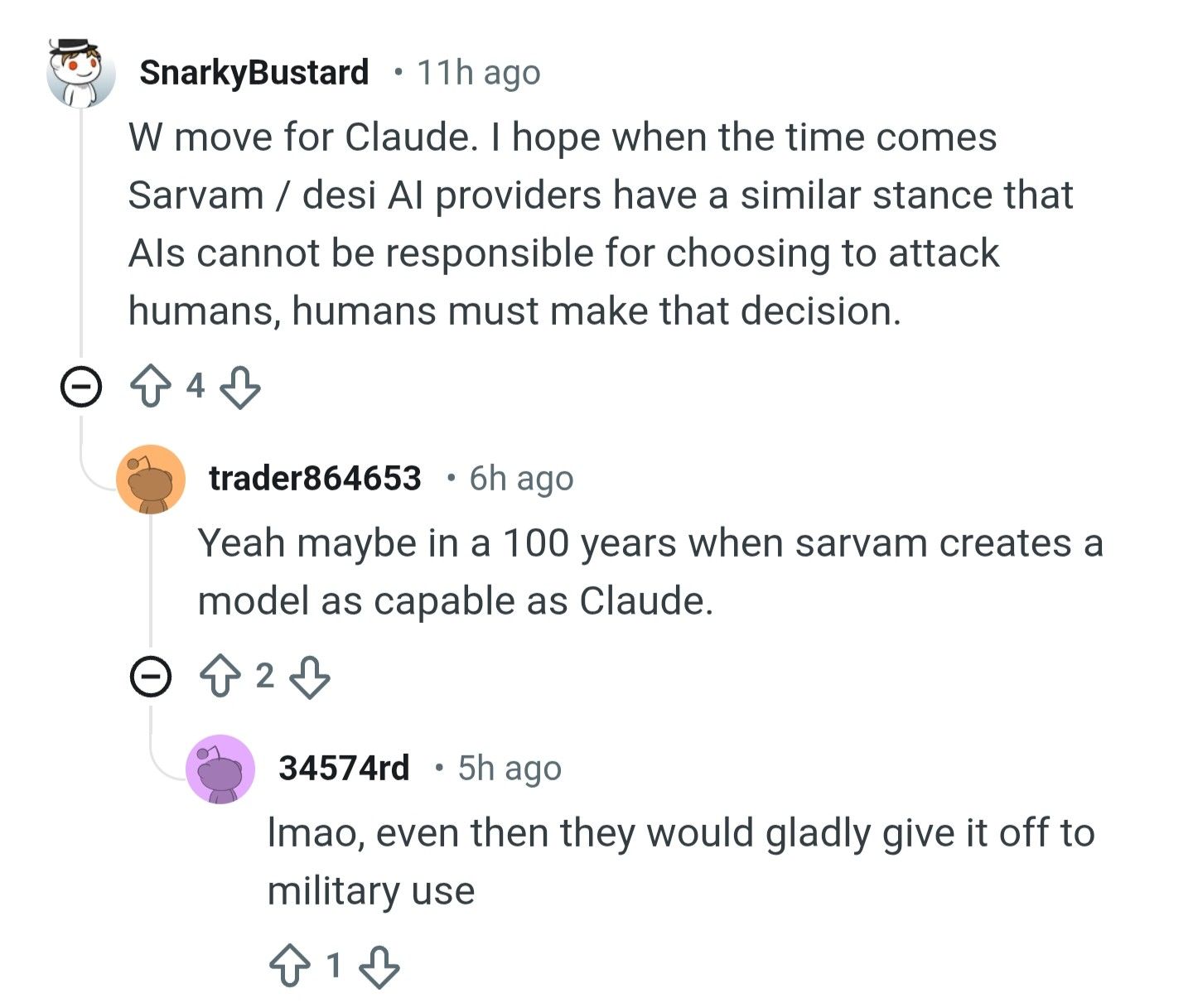Open 34574rd's purple avatar
1193x1008 pixels.
[220, 769]
